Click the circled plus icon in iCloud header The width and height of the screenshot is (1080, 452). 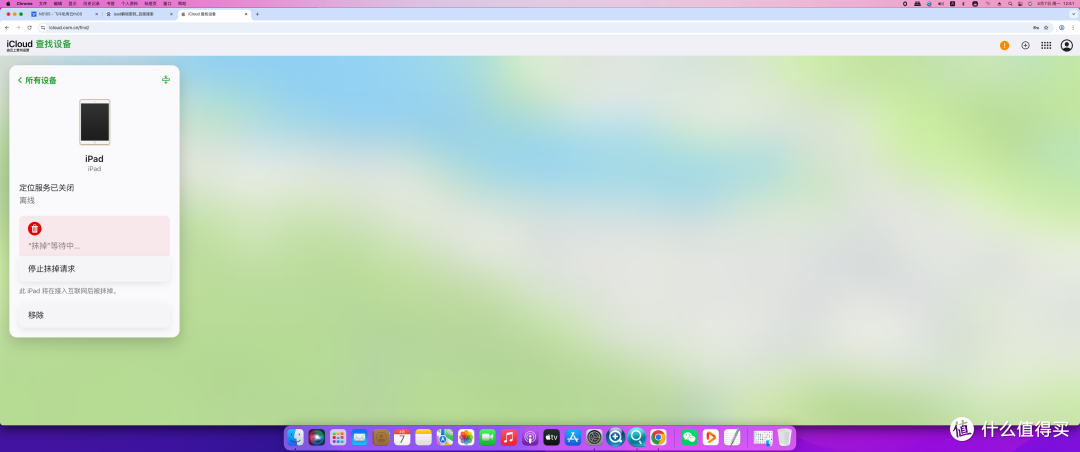click(1025, 45)
